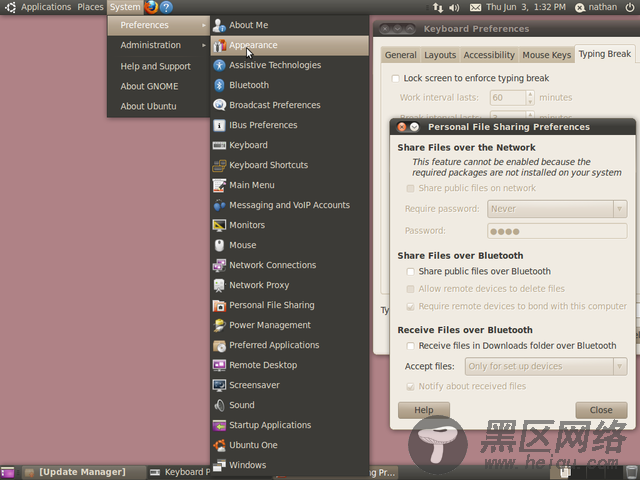Click the Power Management icon
This screenshot has height=480, width=640.
click(x=219, y=325)
